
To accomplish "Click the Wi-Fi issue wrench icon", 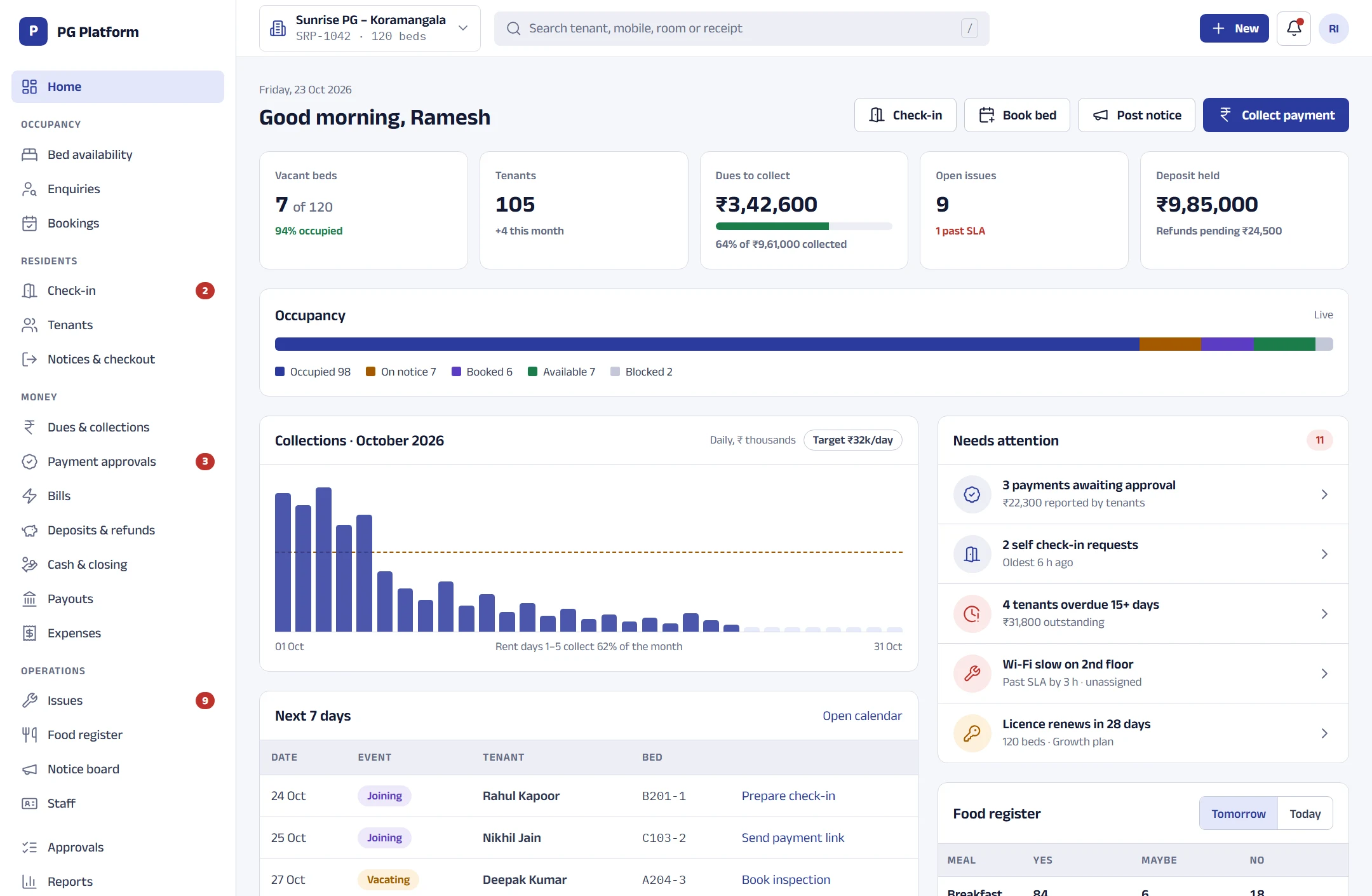I will point(972,674).
